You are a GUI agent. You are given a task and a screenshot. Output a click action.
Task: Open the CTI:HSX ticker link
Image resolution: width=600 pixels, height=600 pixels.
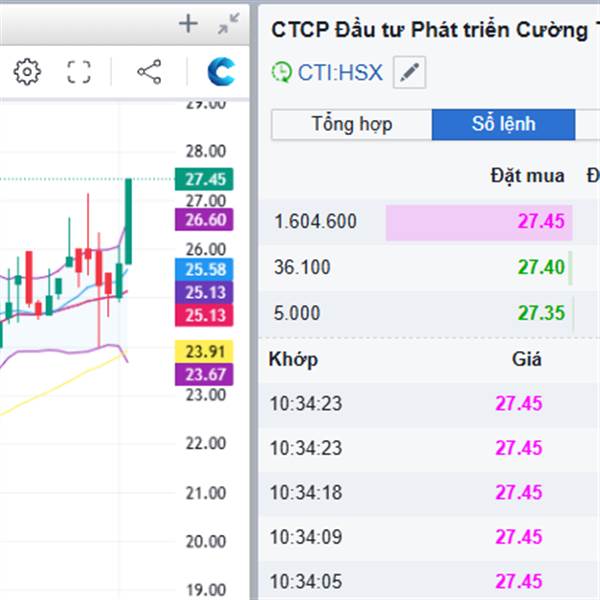tap(340, 72)
